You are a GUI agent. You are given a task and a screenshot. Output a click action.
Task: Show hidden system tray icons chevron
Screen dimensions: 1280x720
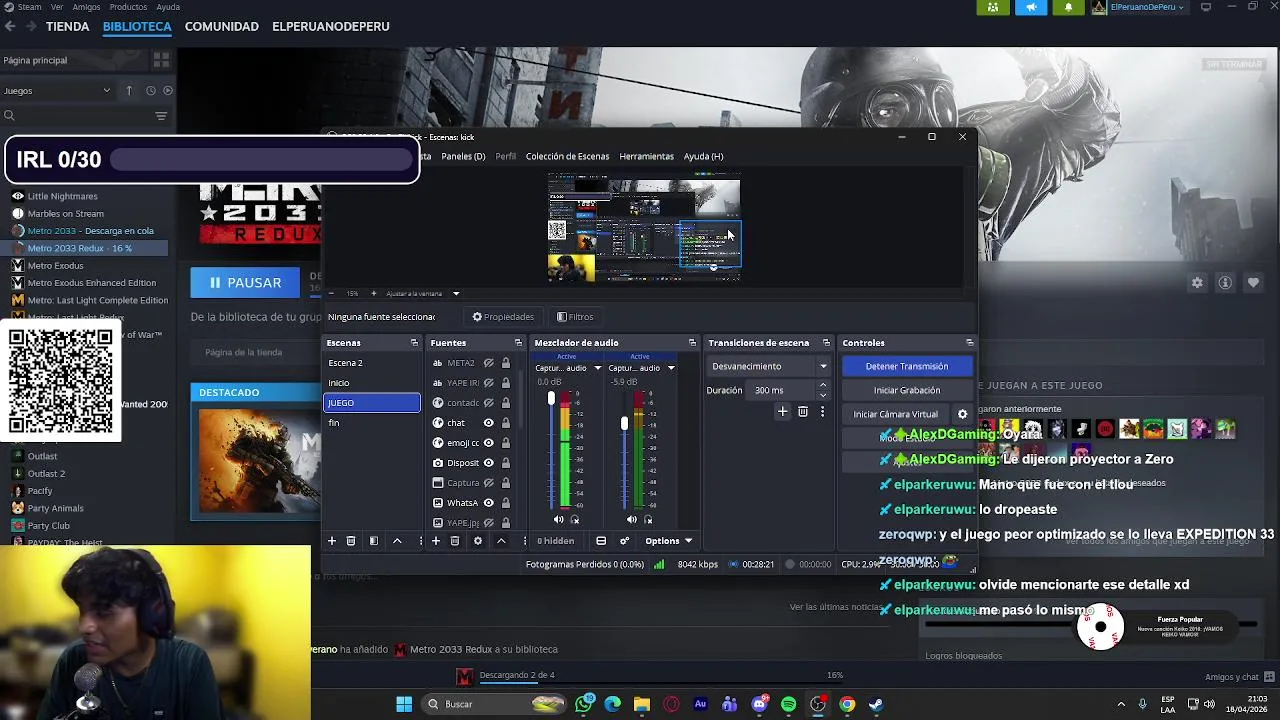tap(1120, 704)
